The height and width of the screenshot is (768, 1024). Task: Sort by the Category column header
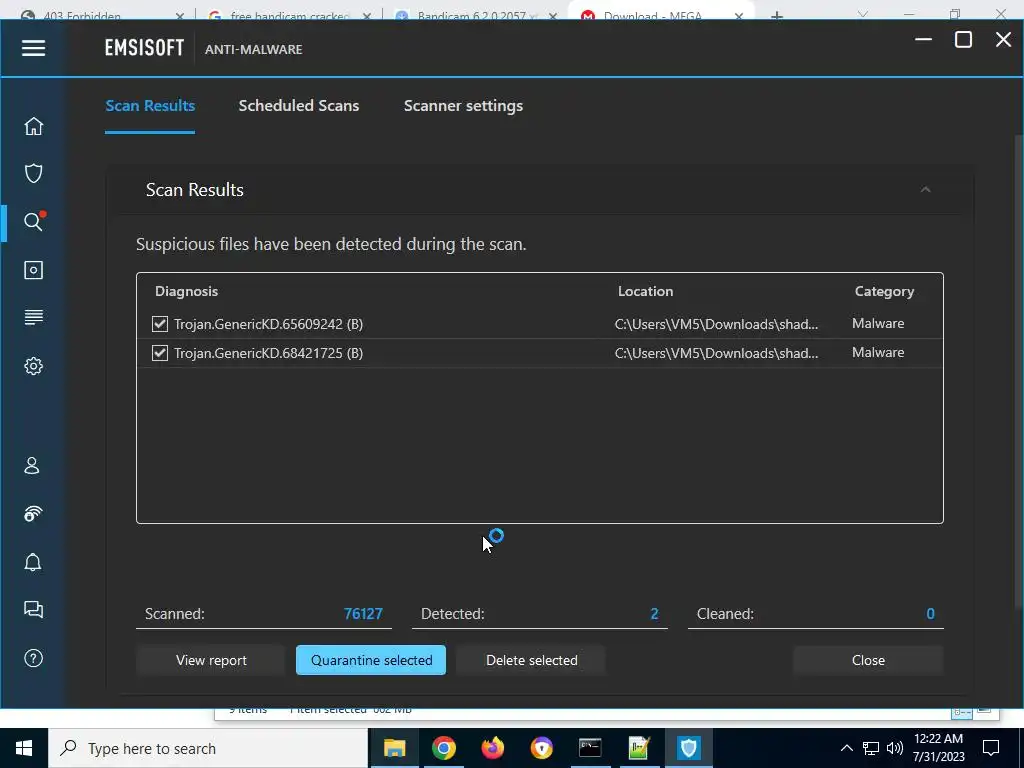(x=884, y=291)
